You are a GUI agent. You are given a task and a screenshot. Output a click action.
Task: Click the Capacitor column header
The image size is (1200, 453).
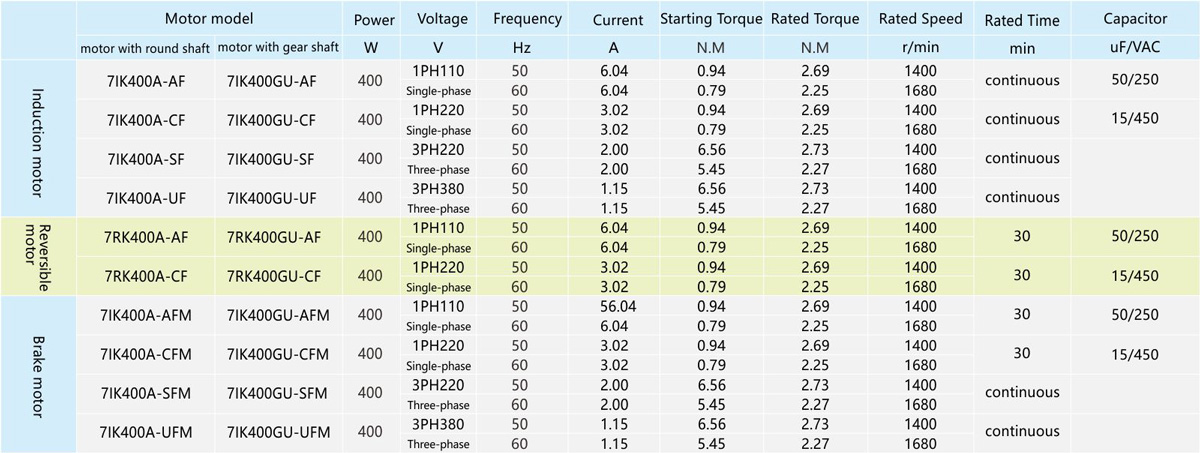pyautogui.click(x=1135, y=19)
